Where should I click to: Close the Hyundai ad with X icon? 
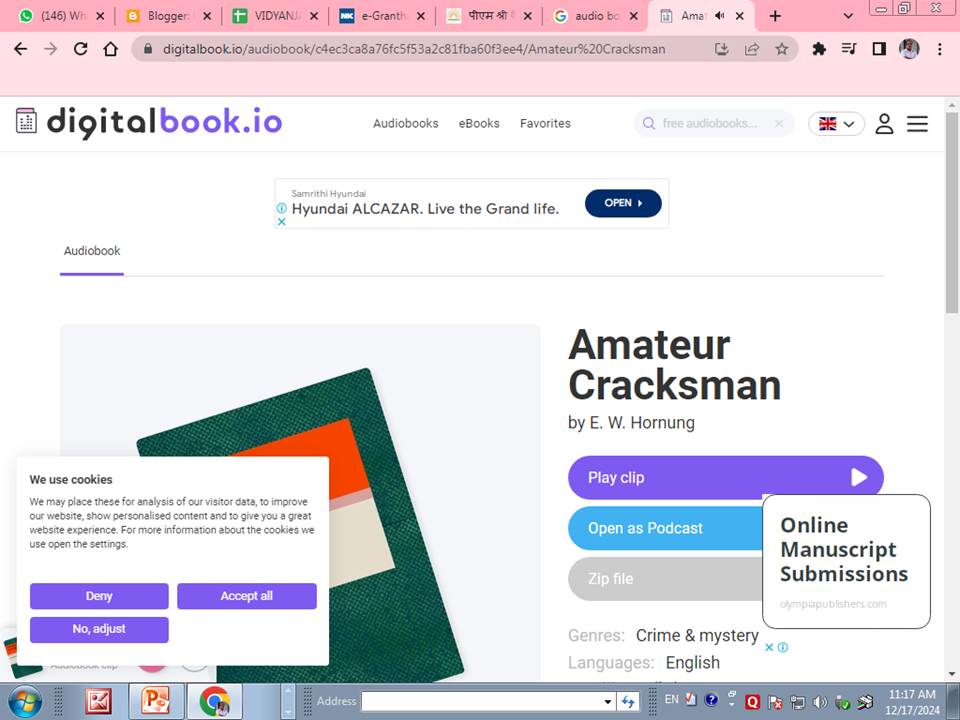(x=282, y=222)
